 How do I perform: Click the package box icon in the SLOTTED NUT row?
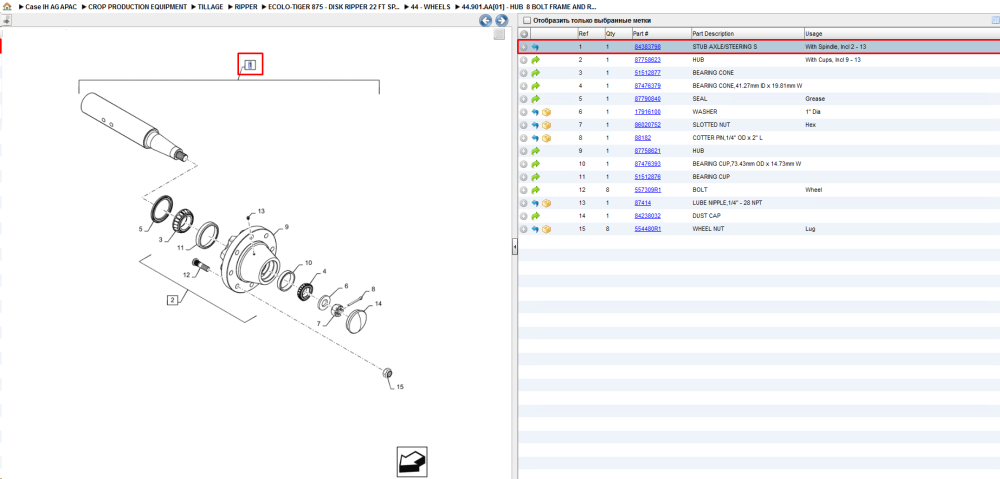point(546,125)
